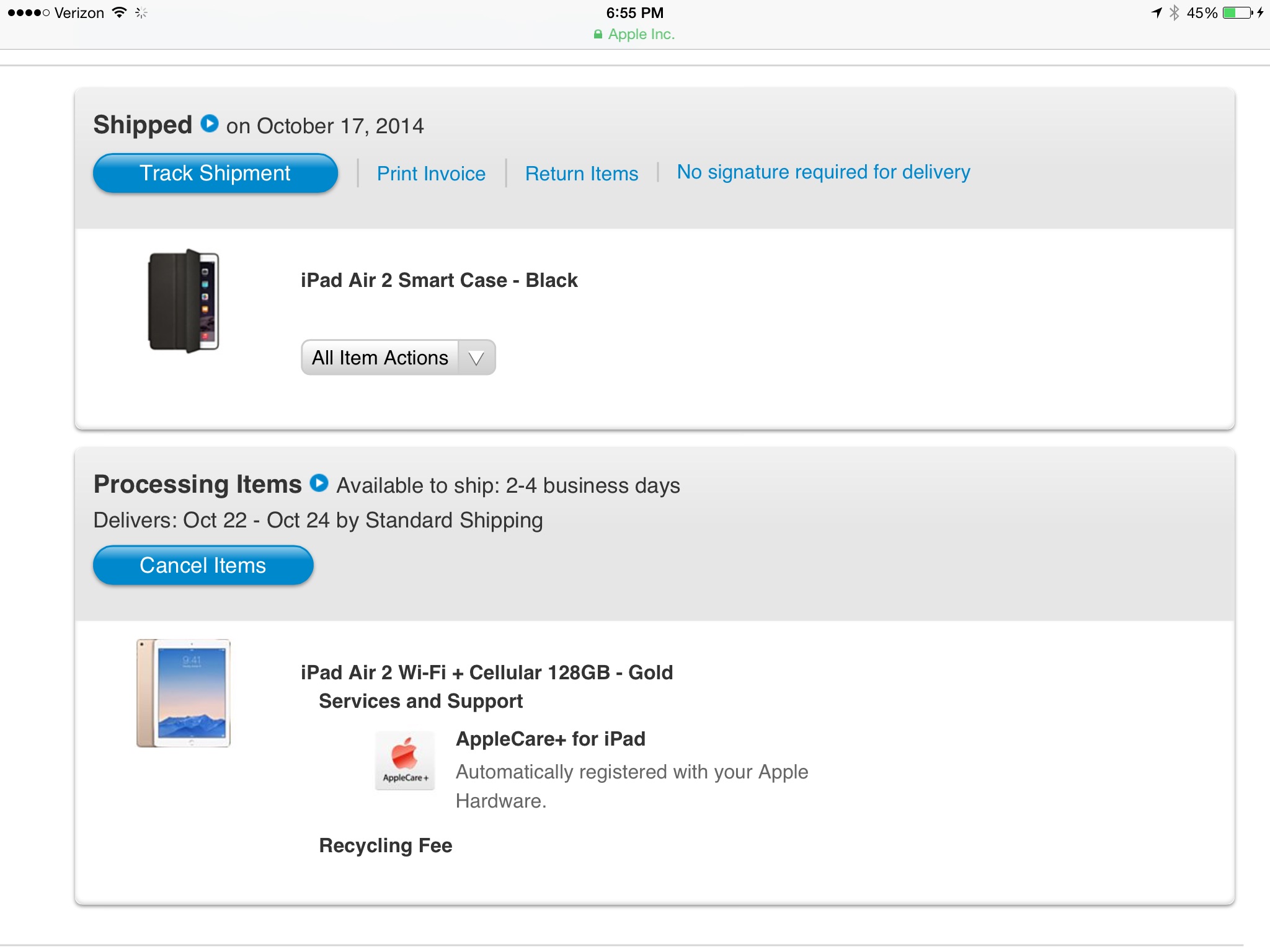
Task: Click the Delivers Oct 22 - Oct 24 text
Action: point(318,520)
